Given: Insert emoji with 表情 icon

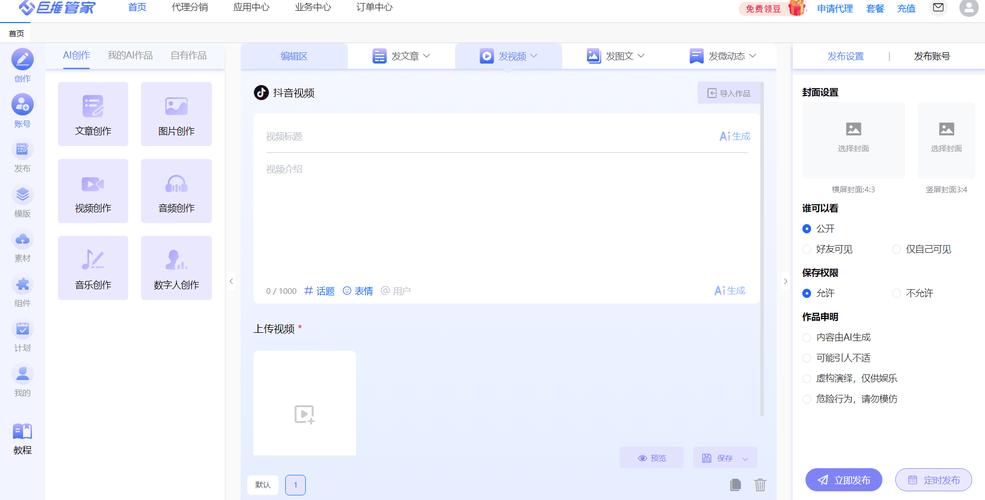Looking at the screenshot, I should pyautogui.click(x=357, y=291).
